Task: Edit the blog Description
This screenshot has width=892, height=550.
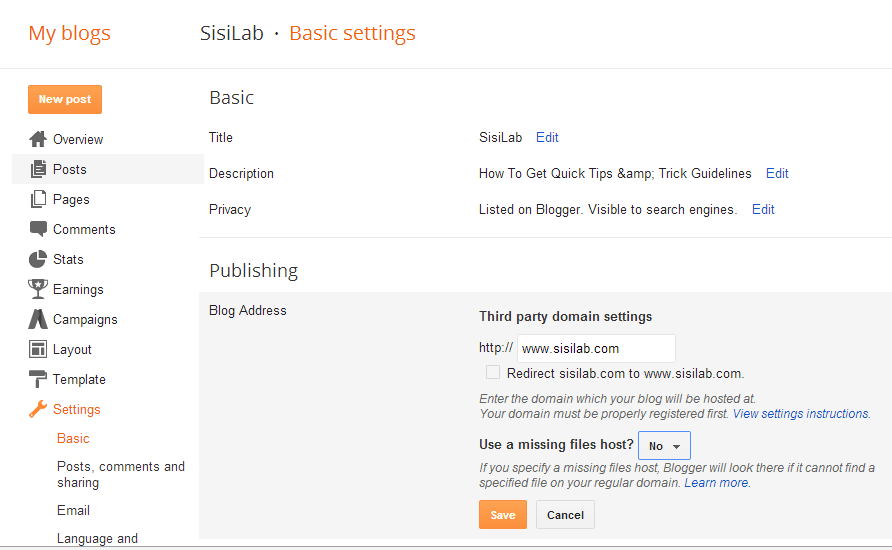Action: coord(777,173)
